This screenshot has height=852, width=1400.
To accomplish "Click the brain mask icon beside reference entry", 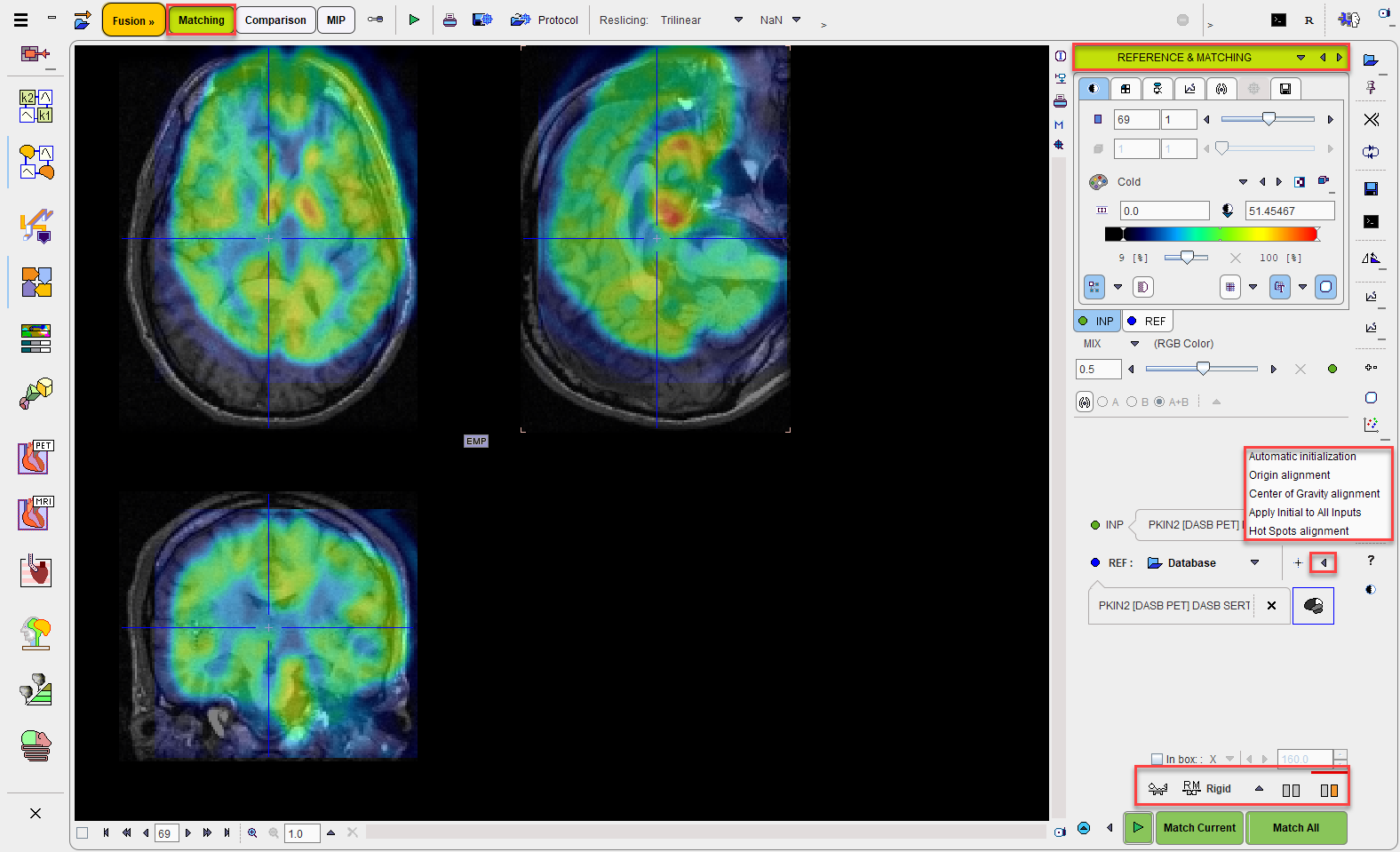I will pos(1313,606).
